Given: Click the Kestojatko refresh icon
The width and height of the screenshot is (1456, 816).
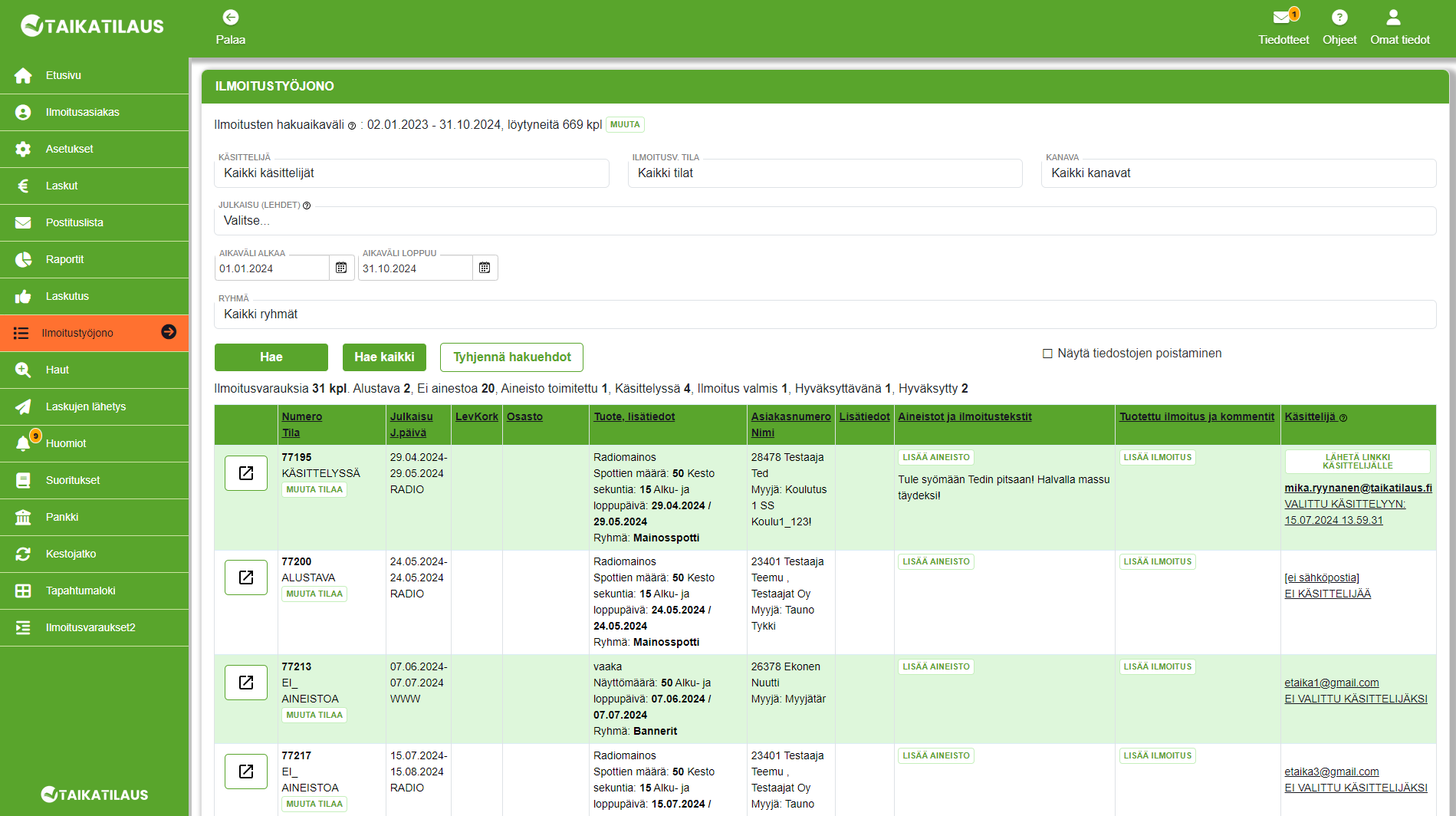Looking at the screenshot, I should pos(23,554).
